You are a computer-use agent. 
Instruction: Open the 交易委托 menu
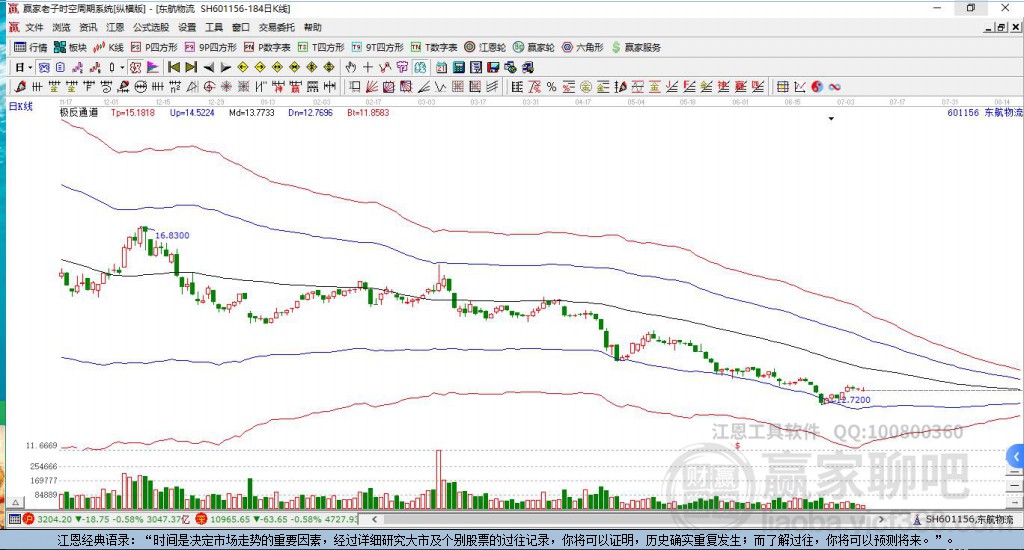276,27
